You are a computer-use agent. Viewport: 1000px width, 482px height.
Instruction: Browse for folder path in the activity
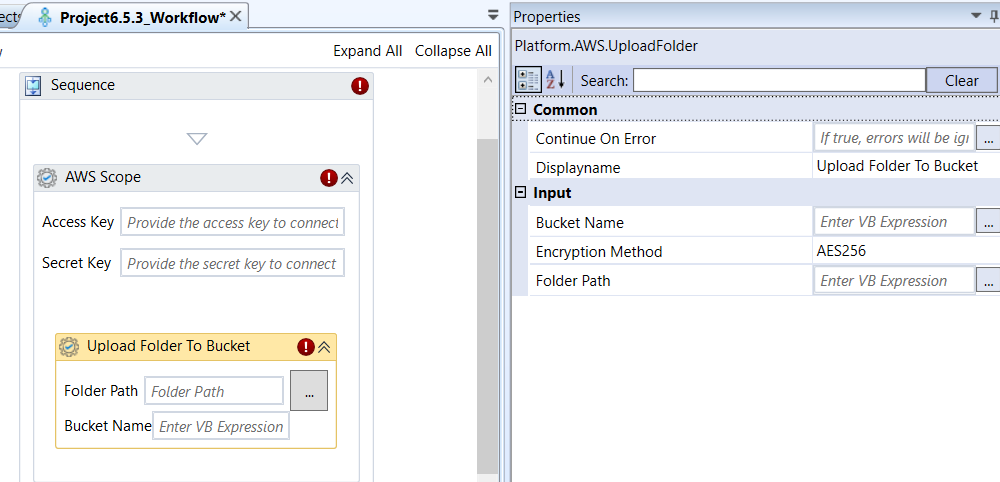click(x=309, y=390)
